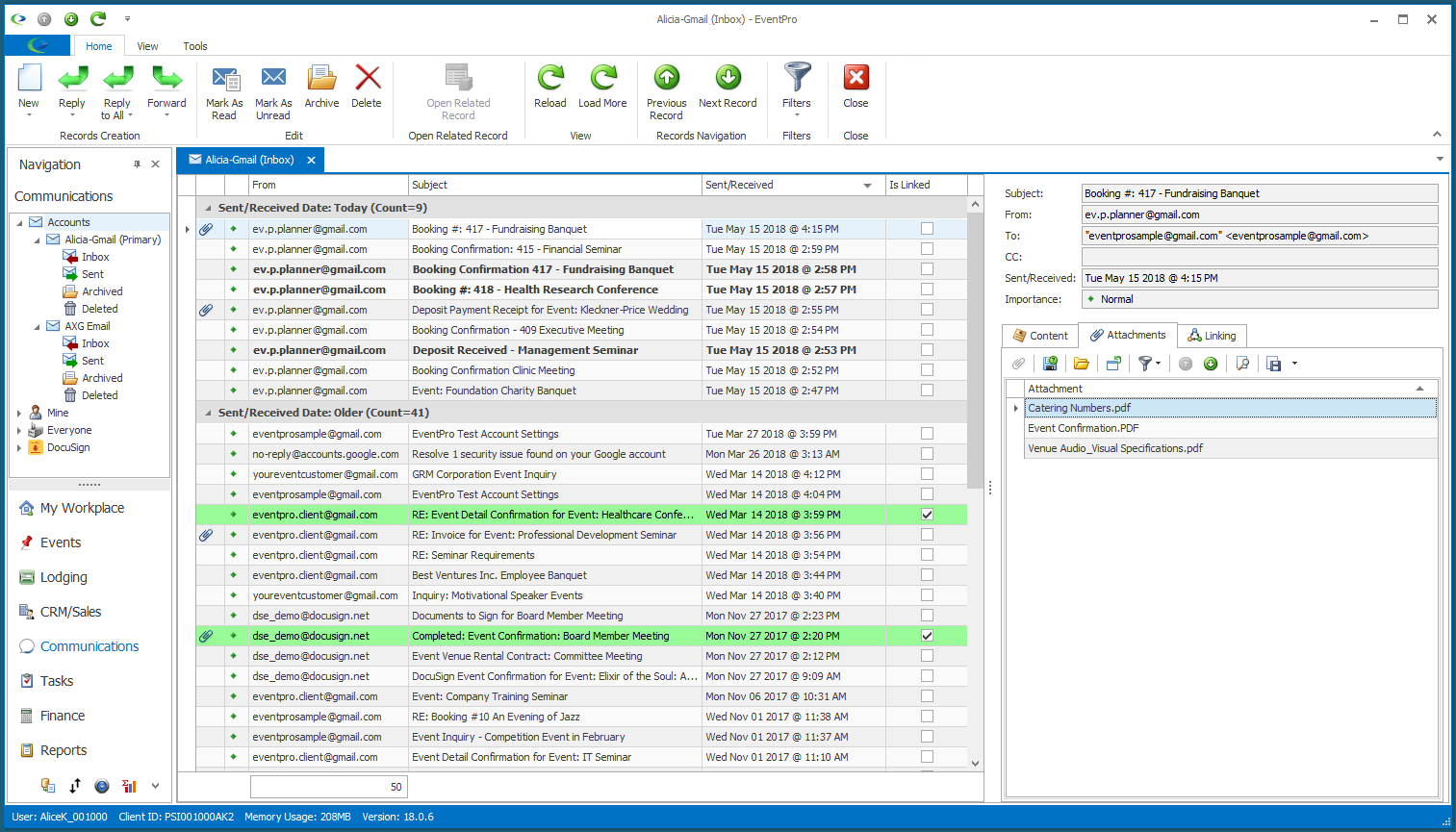Open Sent/Received column sort dropdown

tap(867, 185)
